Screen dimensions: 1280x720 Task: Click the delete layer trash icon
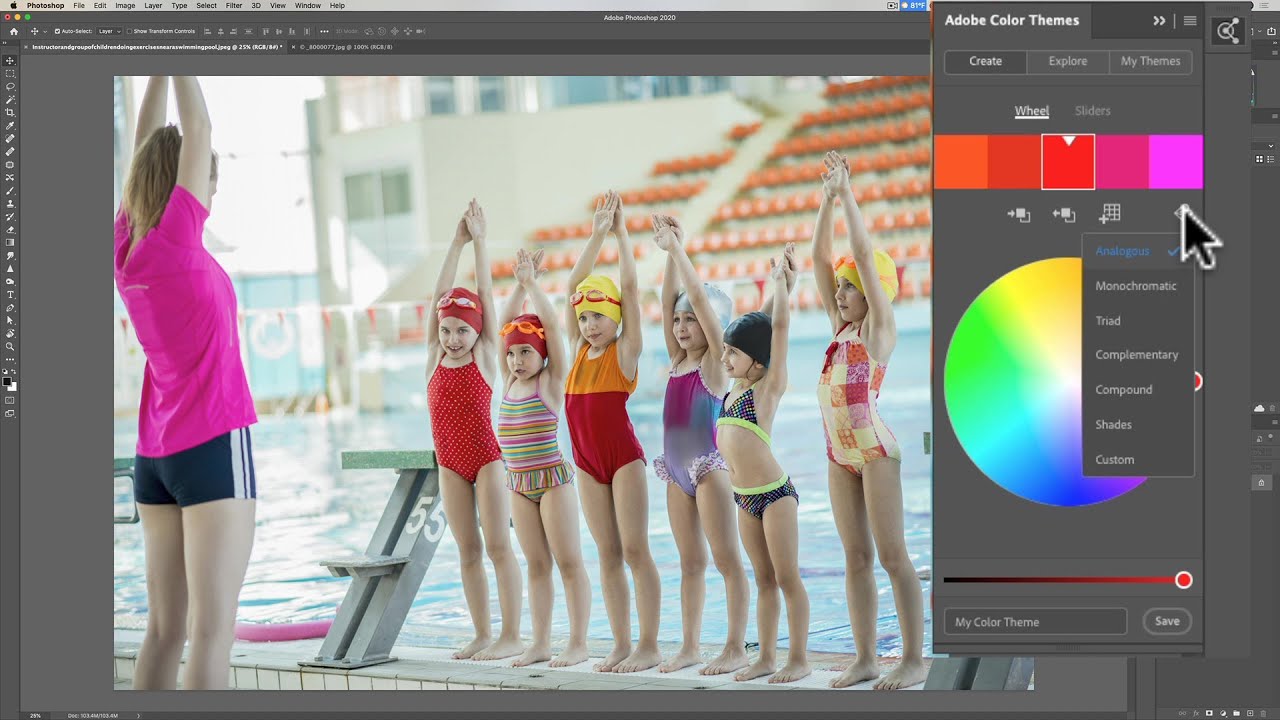coord(1261,713)
